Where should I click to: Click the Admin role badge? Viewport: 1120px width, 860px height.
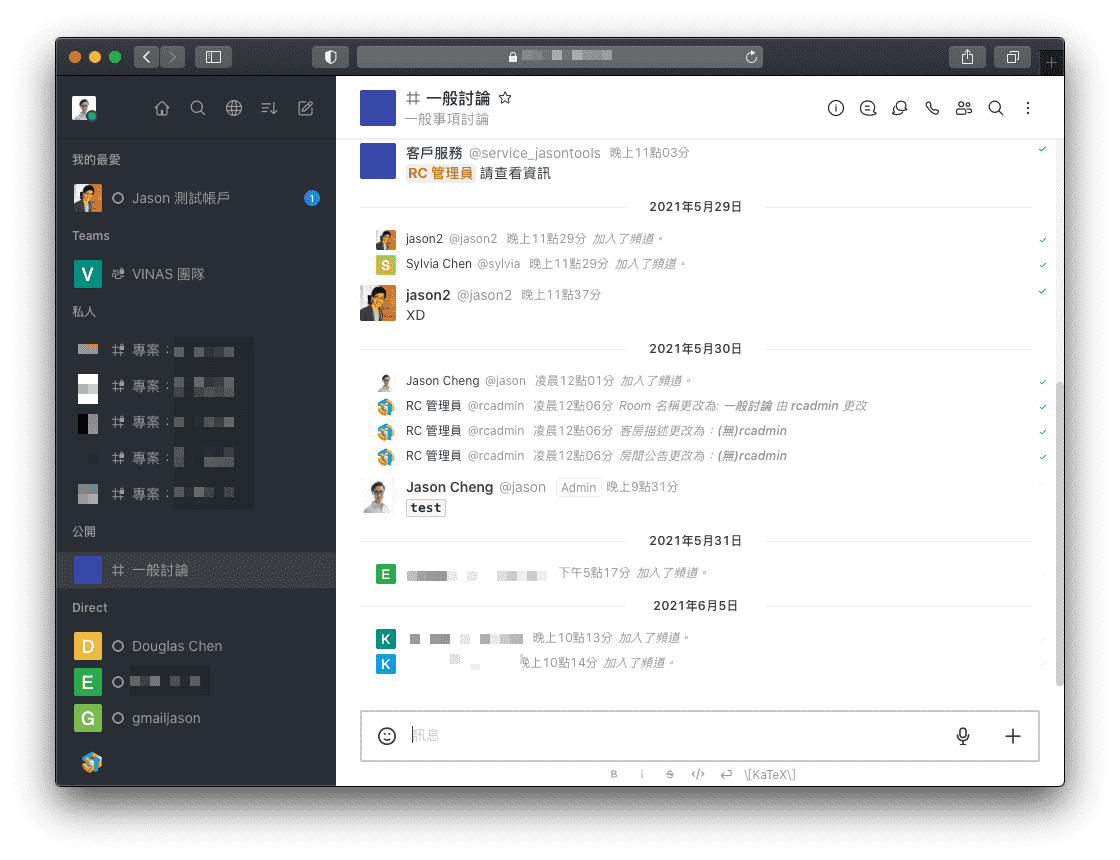[579, 487]
